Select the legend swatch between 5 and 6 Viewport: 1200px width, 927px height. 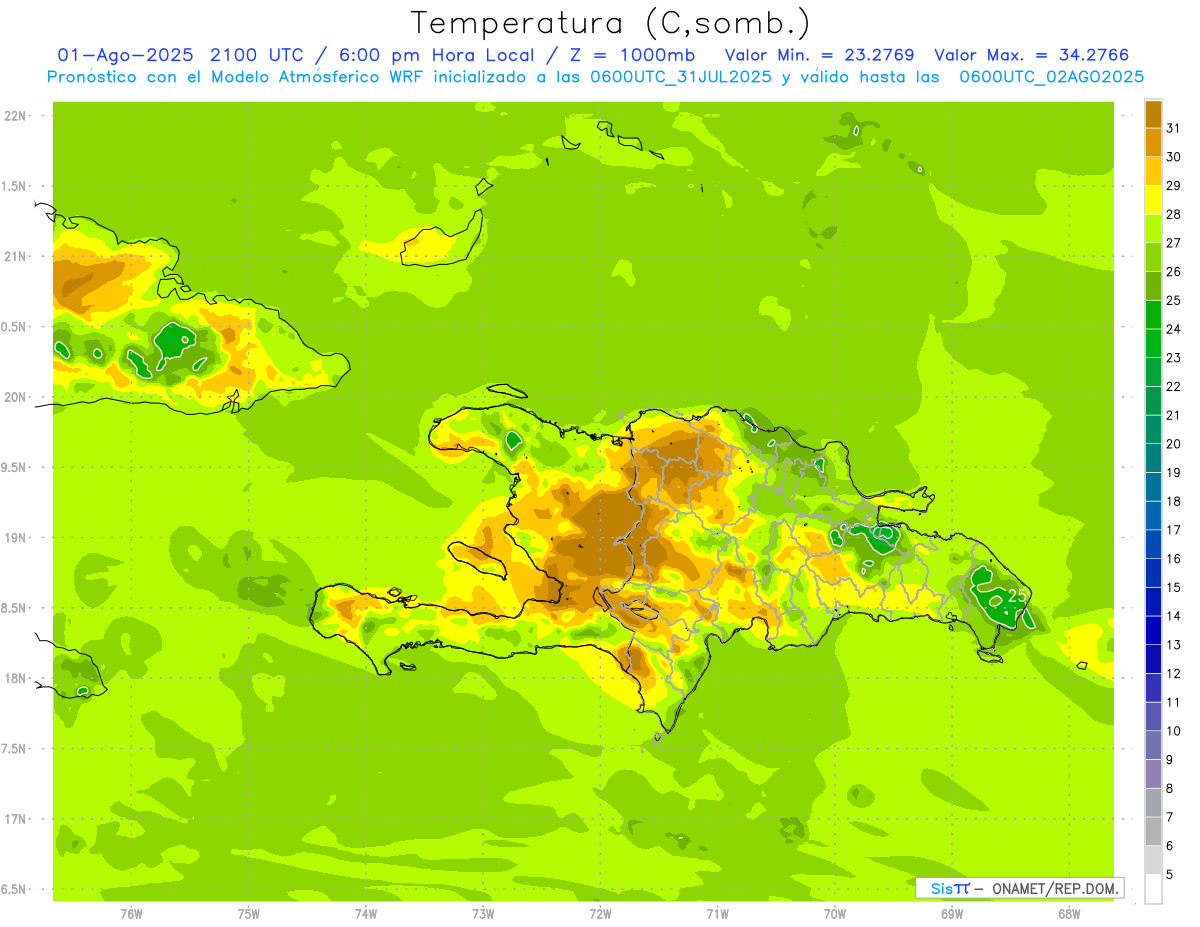point(1153,860)
